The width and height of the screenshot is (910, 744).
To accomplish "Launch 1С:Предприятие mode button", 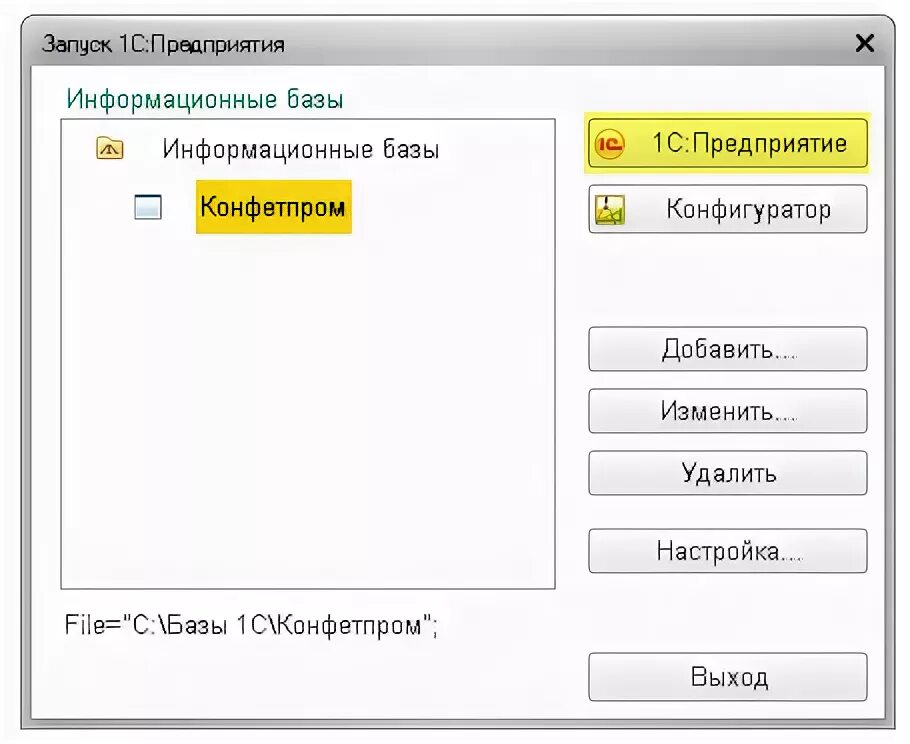I will (728, 143).
